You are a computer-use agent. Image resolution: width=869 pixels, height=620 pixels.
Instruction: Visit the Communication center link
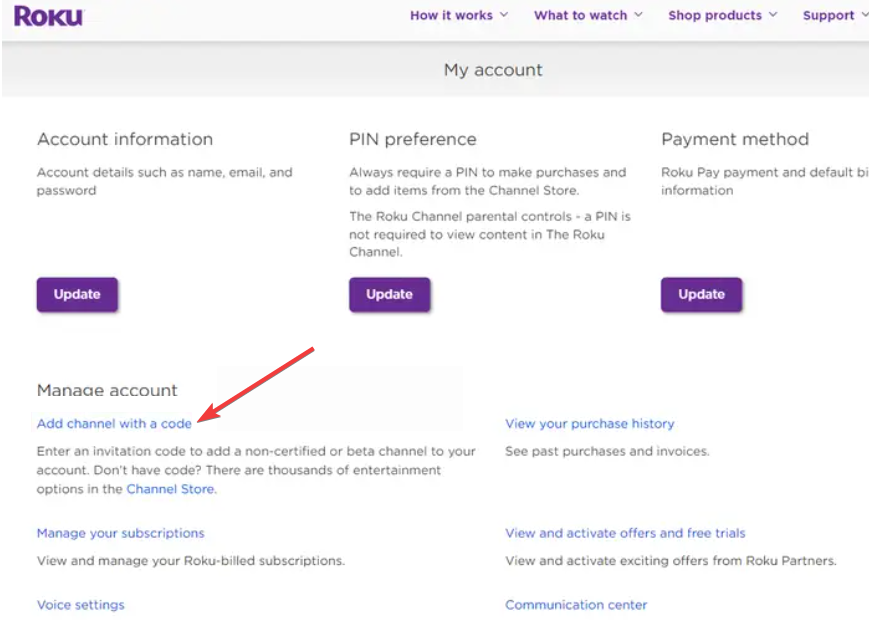coord(576,605)
